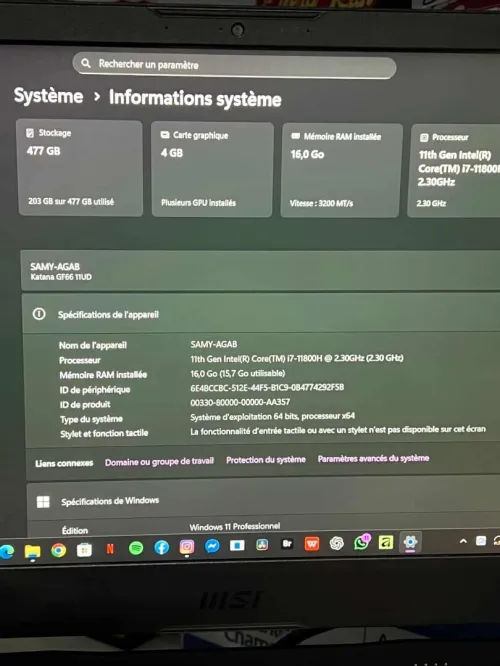Open the Stockage 477 GB card
Viewport: 500px width, 666px height.
click(80, 168)
